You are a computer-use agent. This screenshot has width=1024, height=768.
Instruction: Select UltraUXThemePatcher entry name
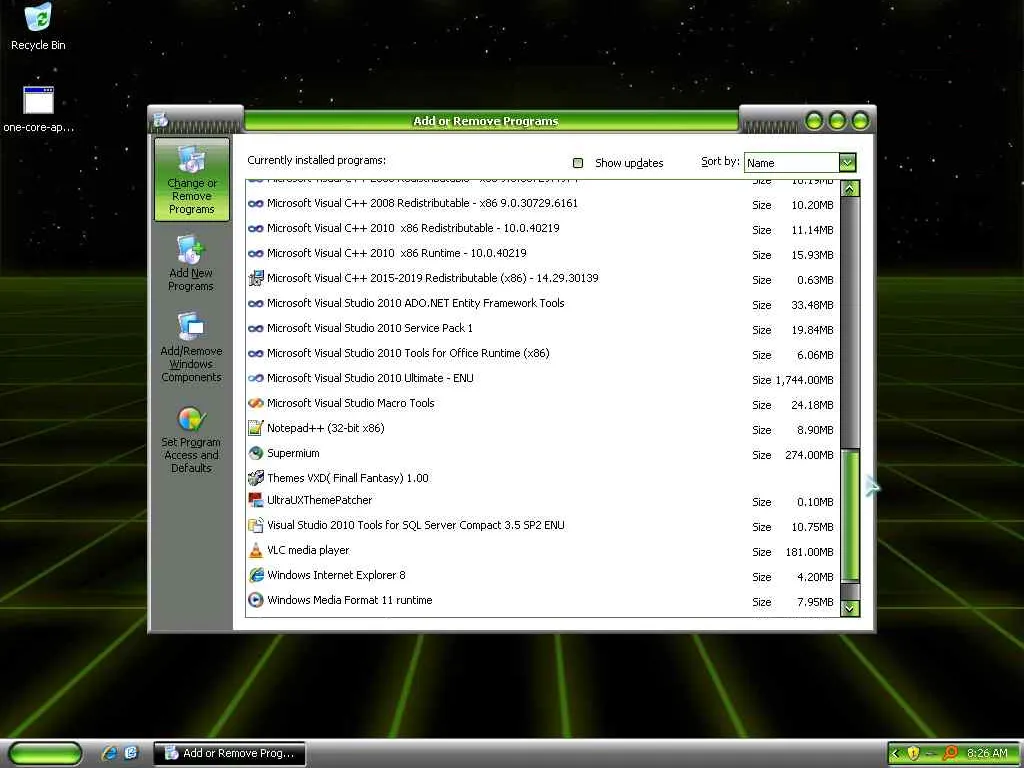click(319, 500)
